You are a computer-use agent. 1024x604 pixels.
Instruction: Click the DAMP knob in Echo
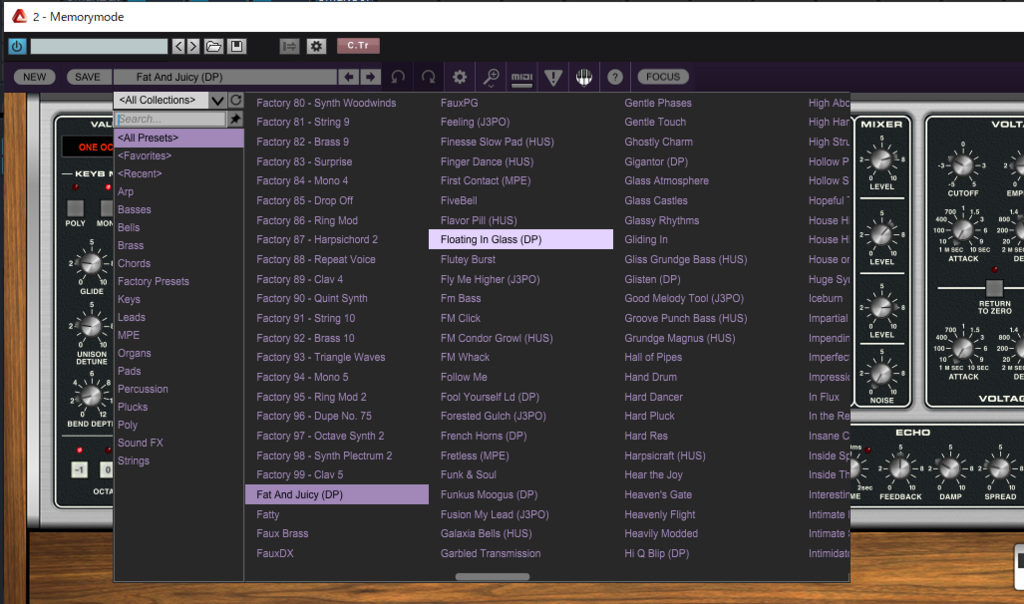tap(950, 468)
